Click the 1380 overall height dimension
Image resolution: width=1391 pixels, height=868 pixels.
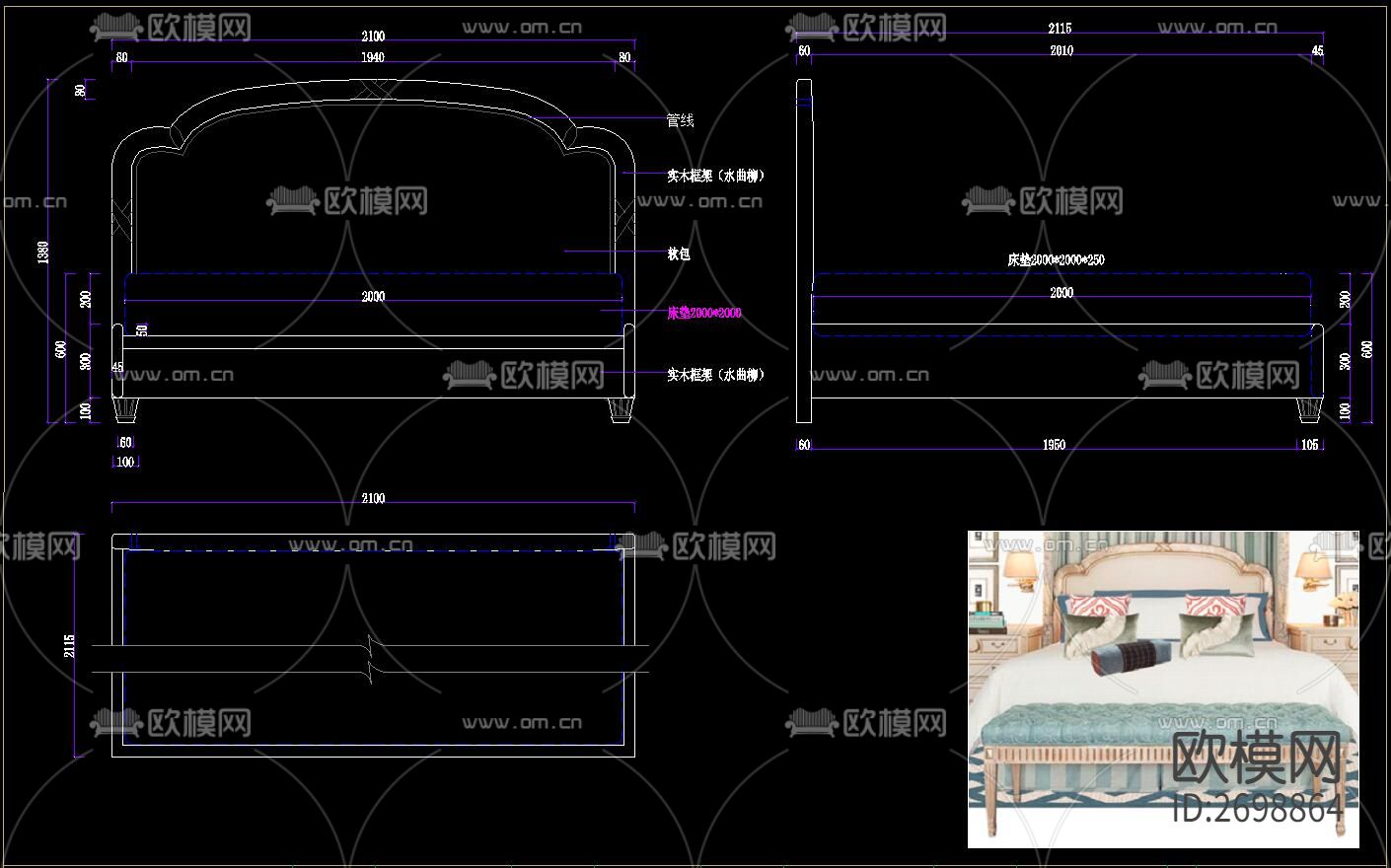coord(42,253)
